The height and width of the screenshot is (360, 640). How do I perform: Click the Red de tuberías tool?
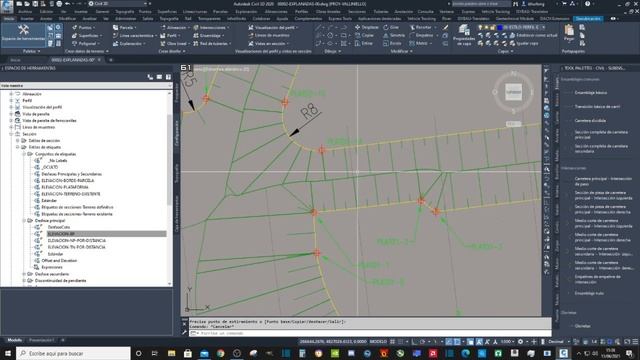click(x=212, y=43)
